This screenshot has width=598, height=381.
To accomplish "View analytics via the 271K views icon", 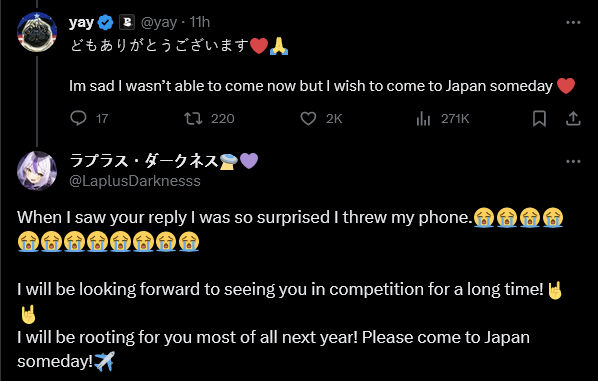I will [x=423, y=119].
